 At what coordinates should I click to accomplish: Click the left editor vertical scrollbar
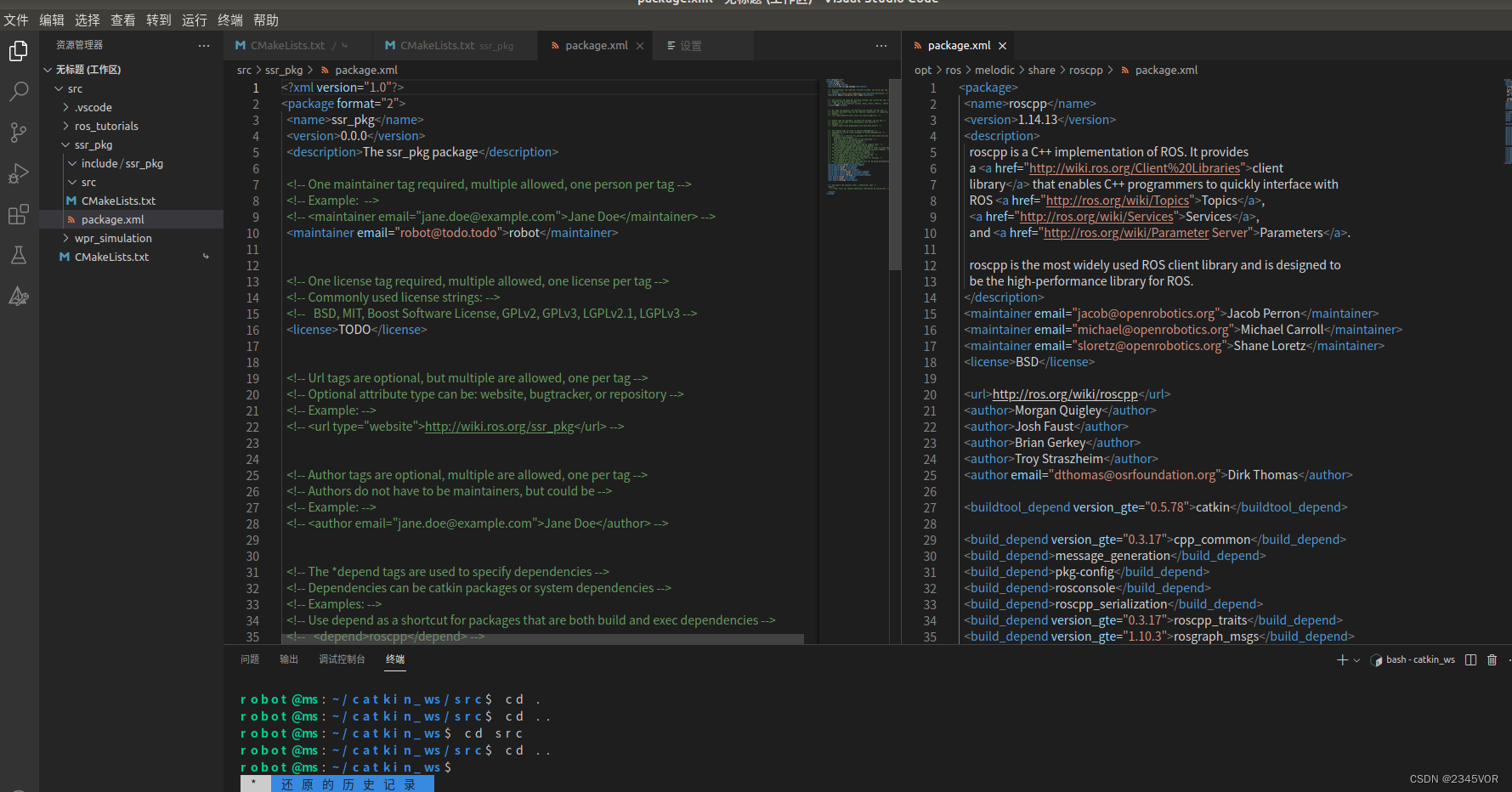895,175
